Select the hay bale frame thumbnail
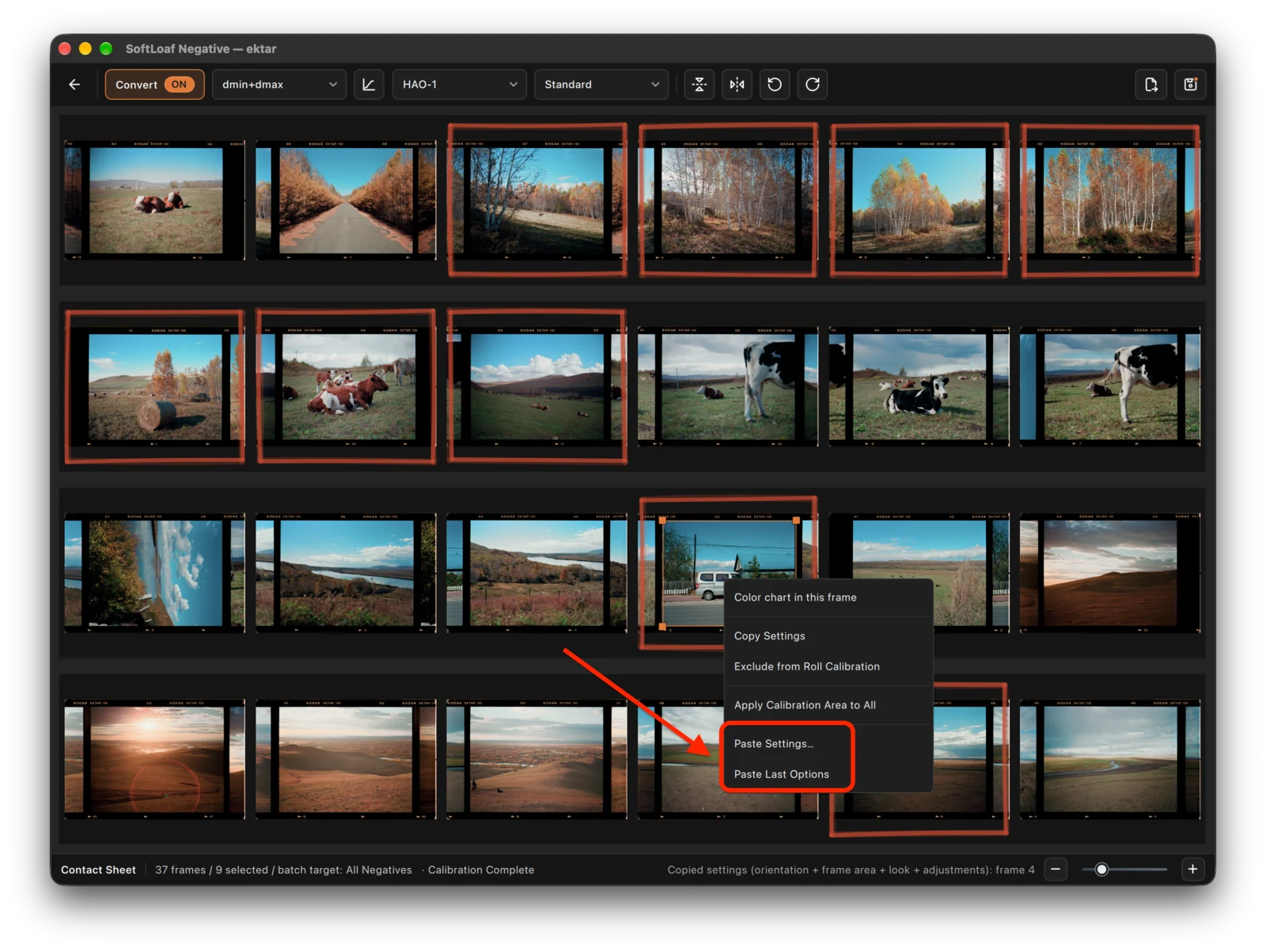The image size is (1266, 952). point(155,387)
